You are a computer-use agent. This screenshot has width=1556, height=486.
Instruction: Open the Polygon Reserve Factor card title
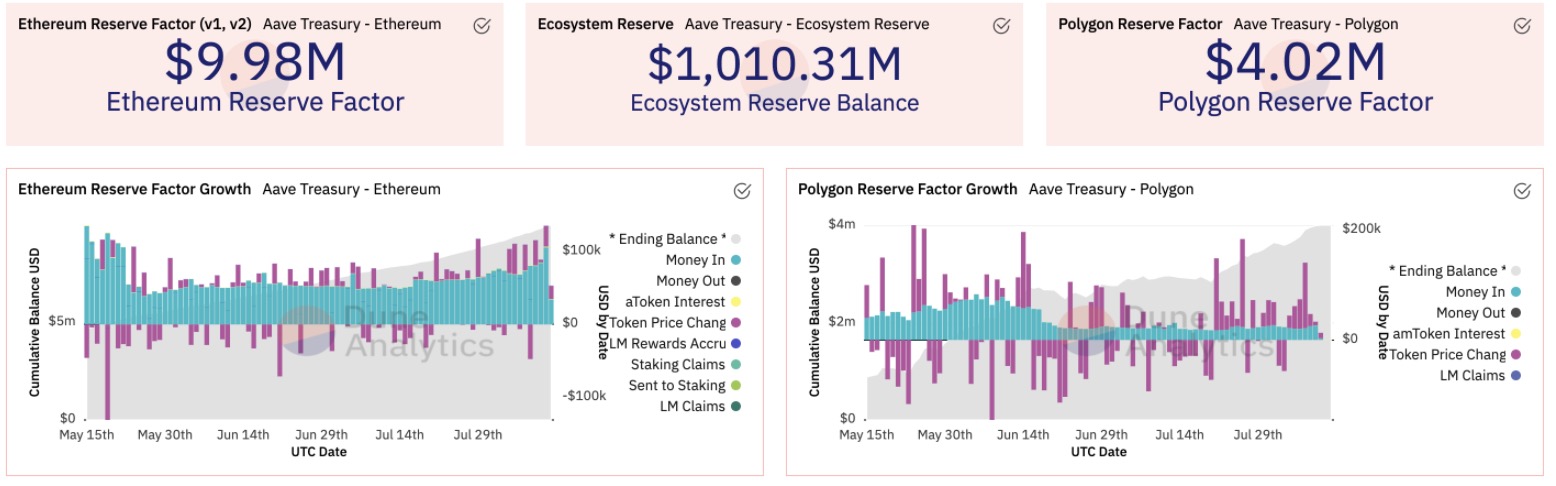click(x=1140, y=24)
